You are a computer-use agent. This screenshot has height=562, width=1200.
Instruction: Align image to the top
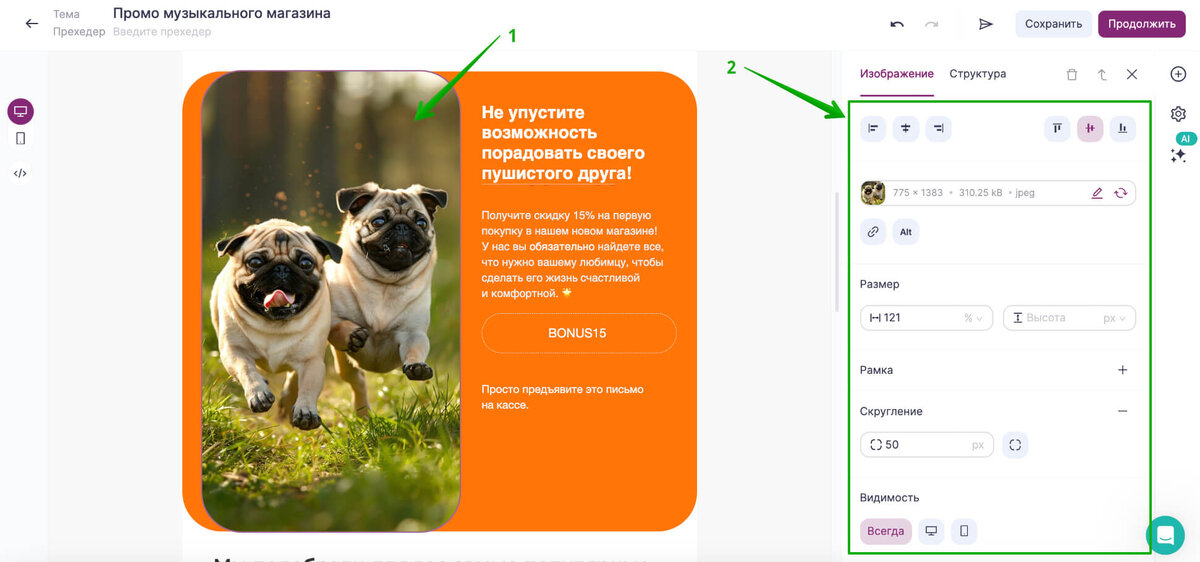[1057, 128]
